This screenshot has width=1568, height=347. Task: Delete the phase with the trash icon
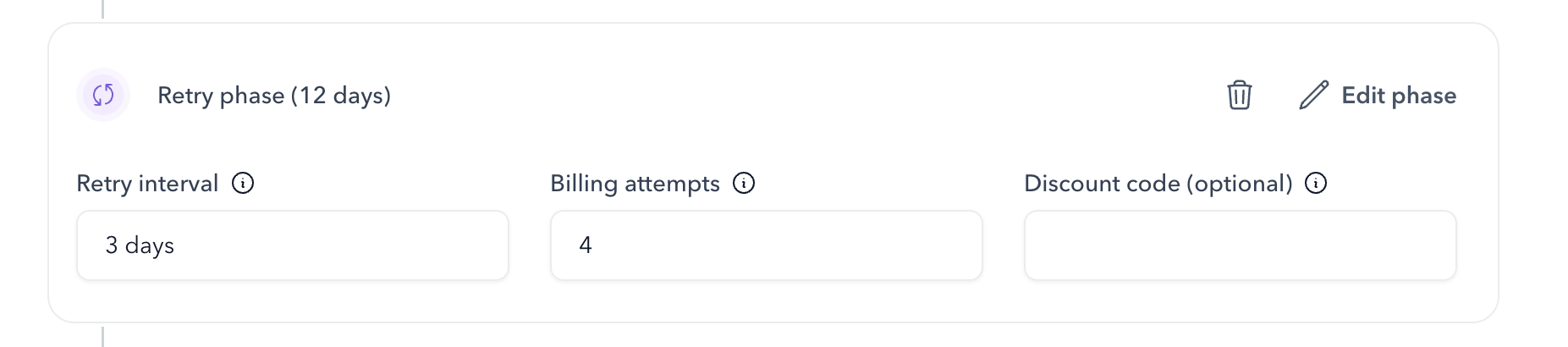(1239, 95)
